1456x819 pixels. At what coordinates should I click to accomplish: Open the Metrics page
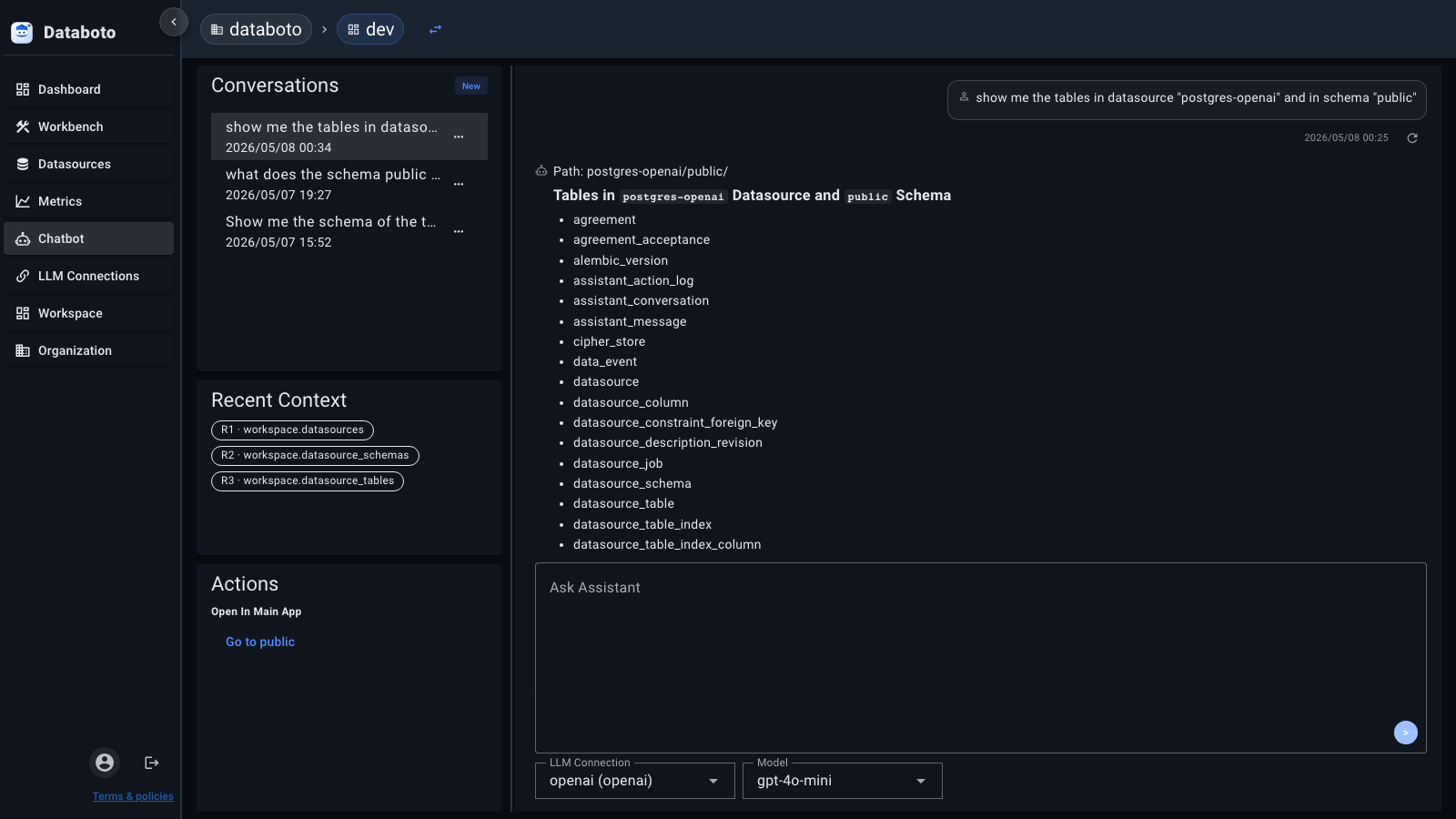pos(88,201)
